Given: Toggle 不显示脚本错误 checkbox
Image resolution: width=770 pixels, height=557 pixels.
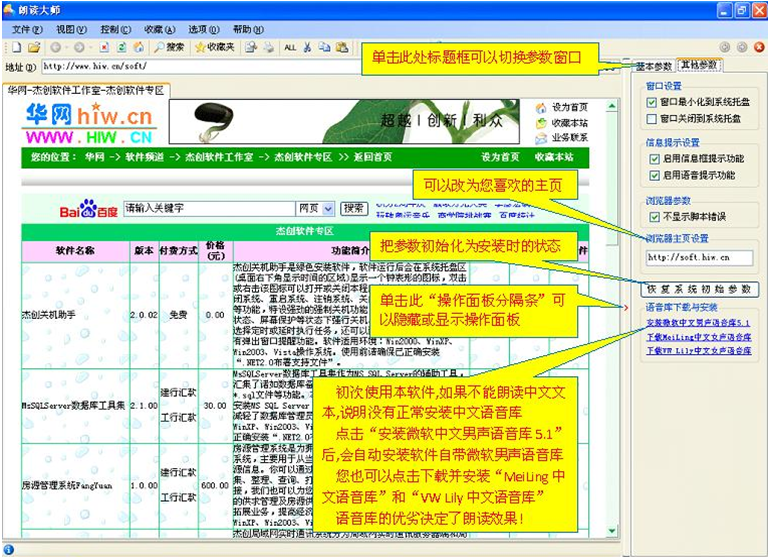Looking at the screenshot, I should click(x=651, y=215).
